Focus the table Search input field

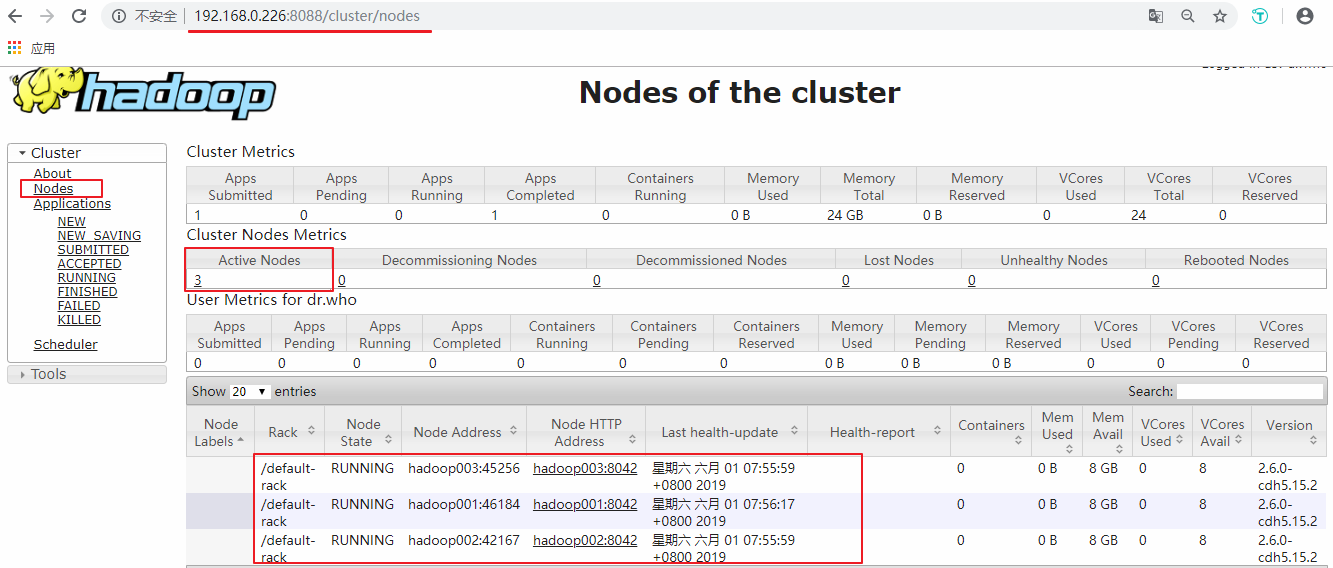[1249, 391]
